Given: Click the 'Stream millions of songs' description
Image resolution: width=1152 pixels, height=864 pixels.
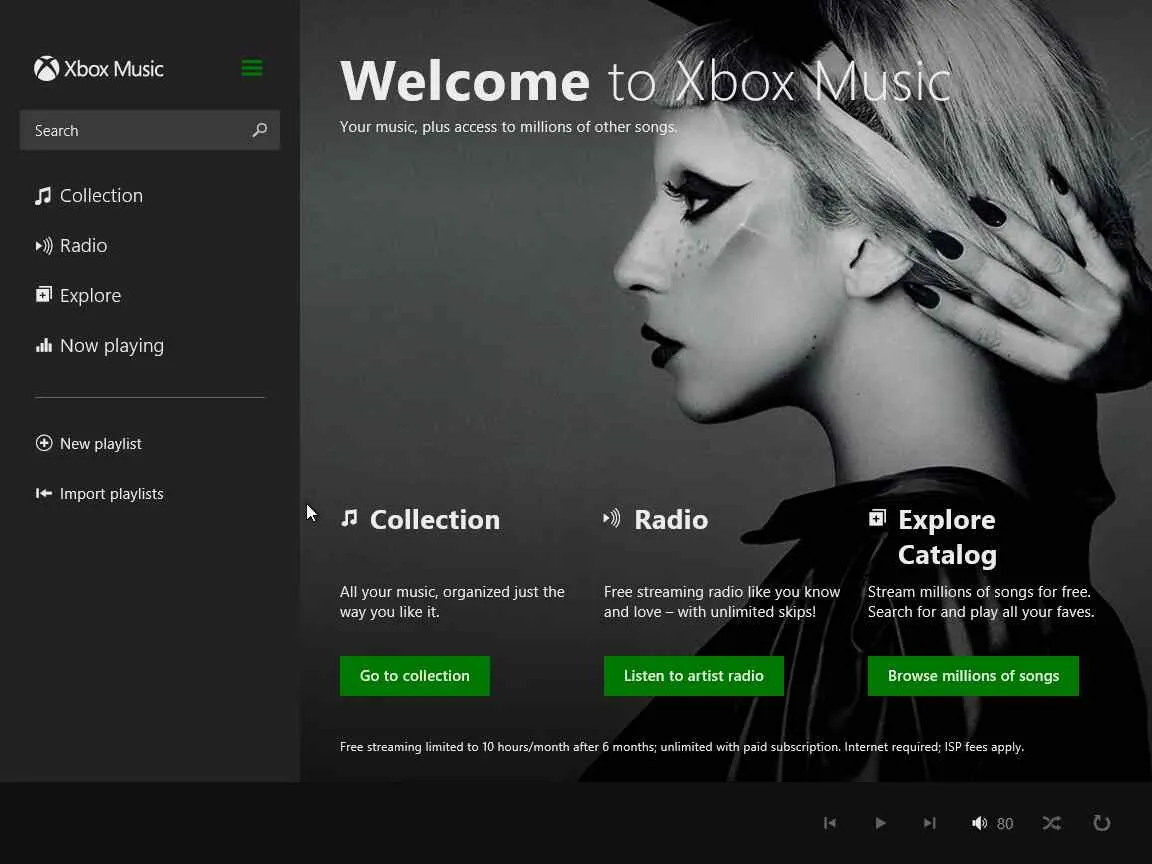Looking at the screenshot, I should [981, 602].
